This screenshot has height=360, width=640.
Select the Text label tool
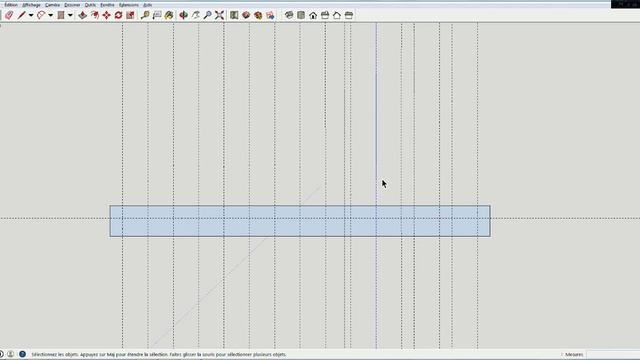tap(157, 15)
